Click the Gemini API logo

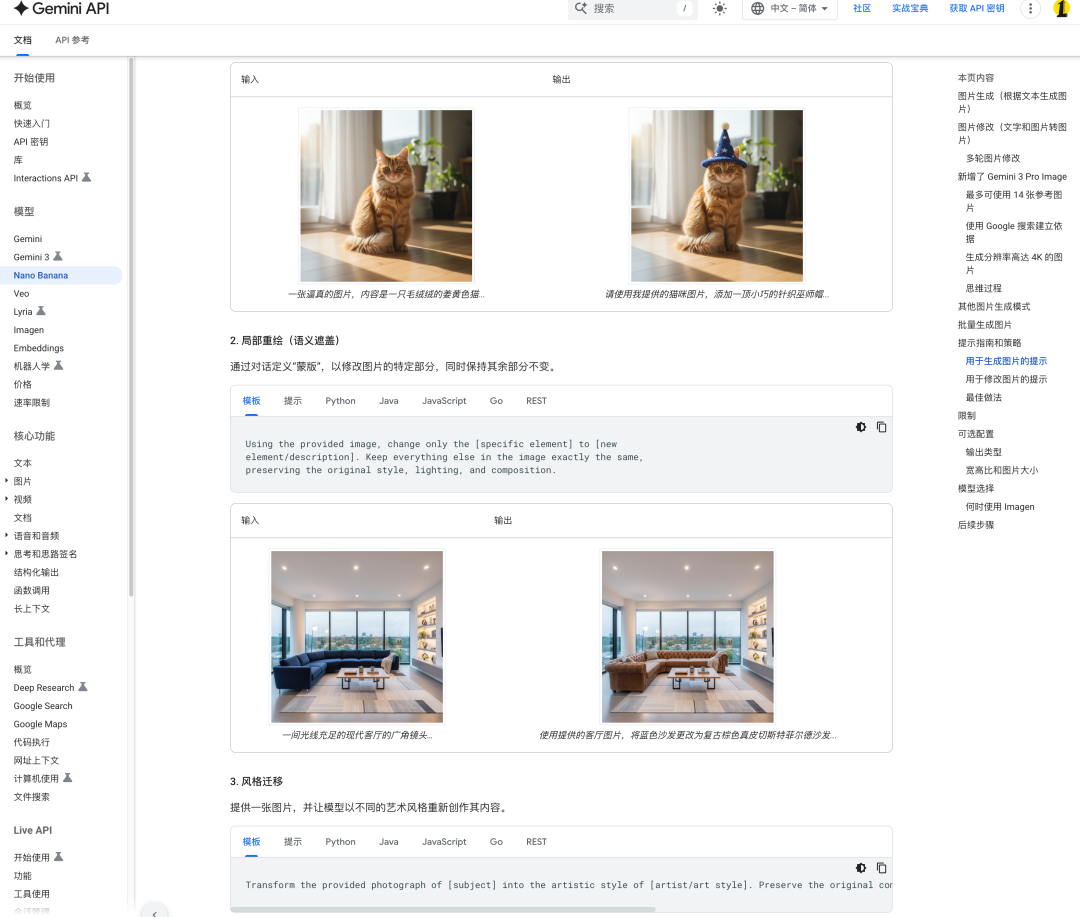point(60,9)
